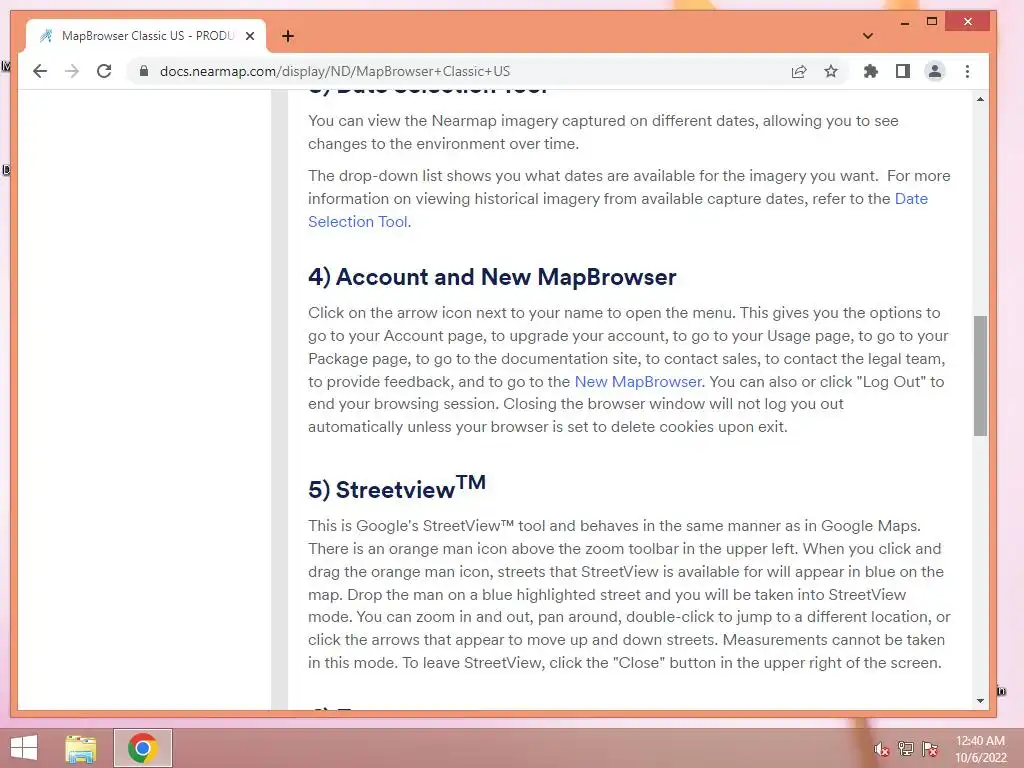
Task: Click the '4) Account and New MapBrowser' heading
Action: click(492, 277)
